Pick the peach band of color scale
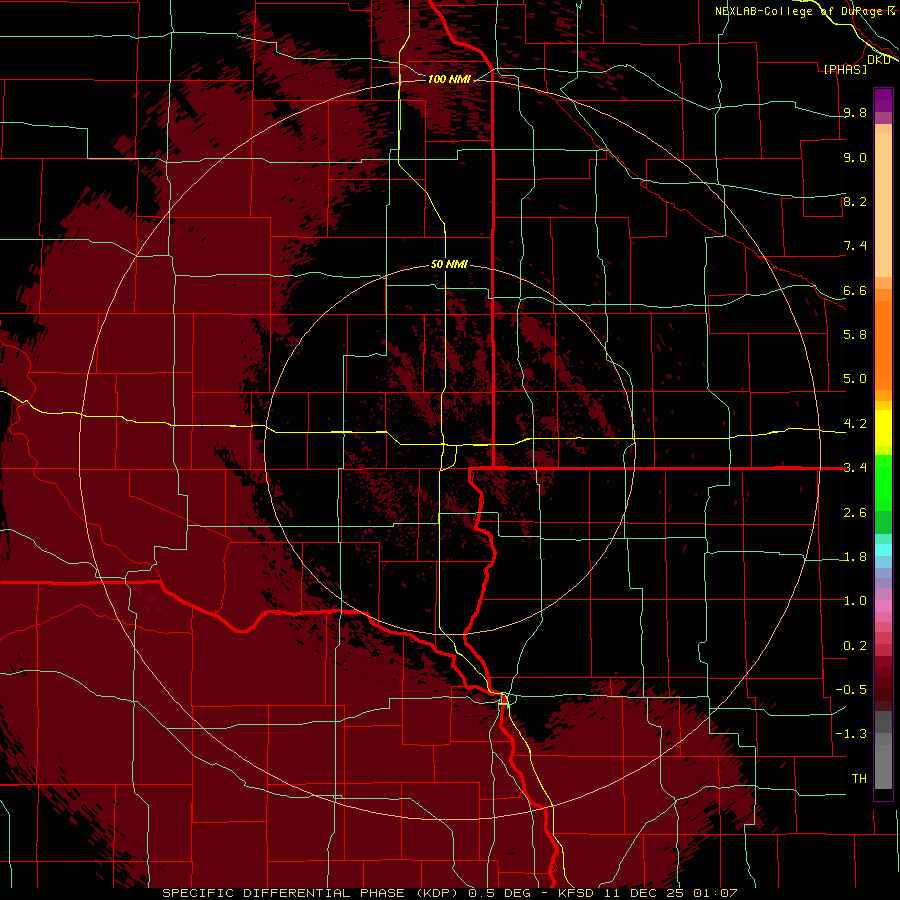Viewport: 900px width, 900px height. click(883, 205)
